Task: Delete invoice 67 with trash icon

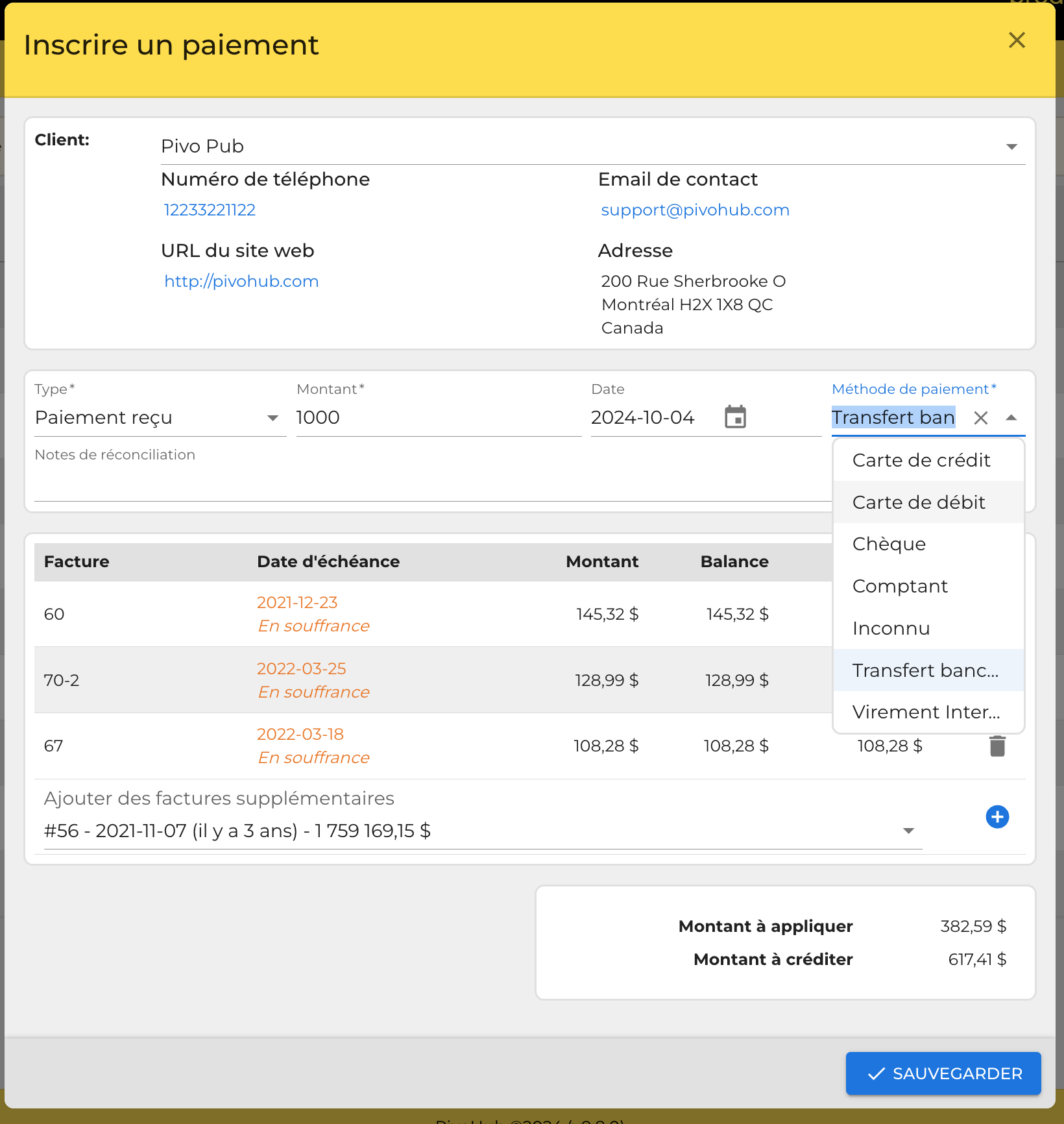Action: point(997,746)
